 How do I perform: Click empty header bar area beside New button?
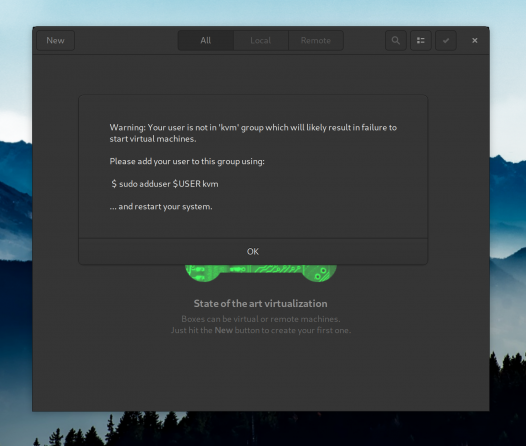point(126,41)
